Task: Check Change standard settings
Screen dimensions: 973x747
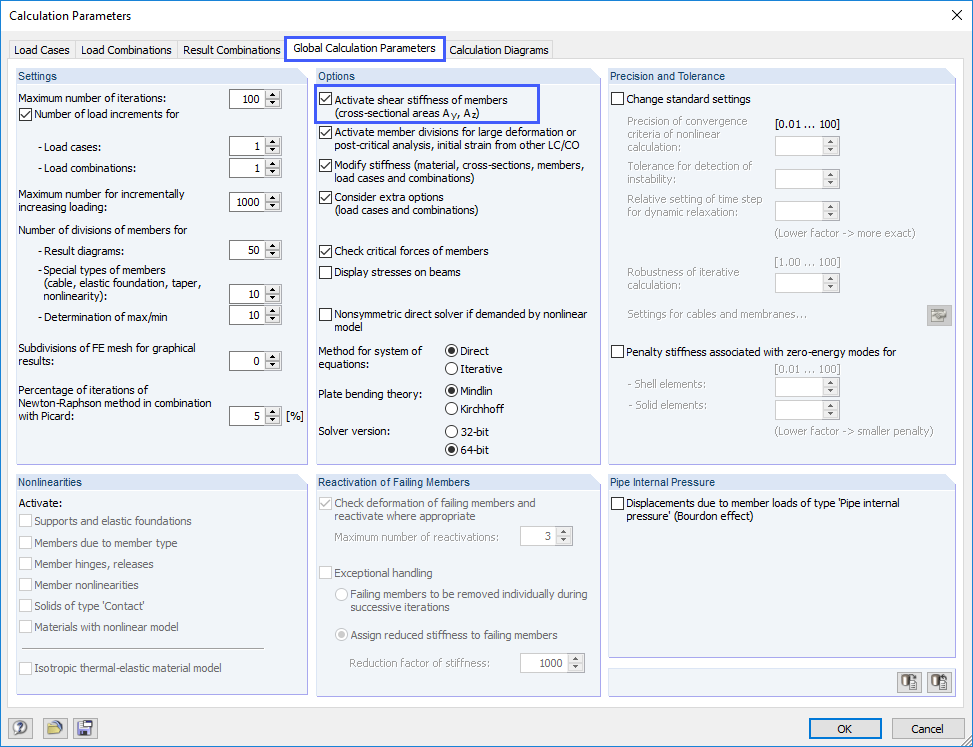Action: [617, 98]
